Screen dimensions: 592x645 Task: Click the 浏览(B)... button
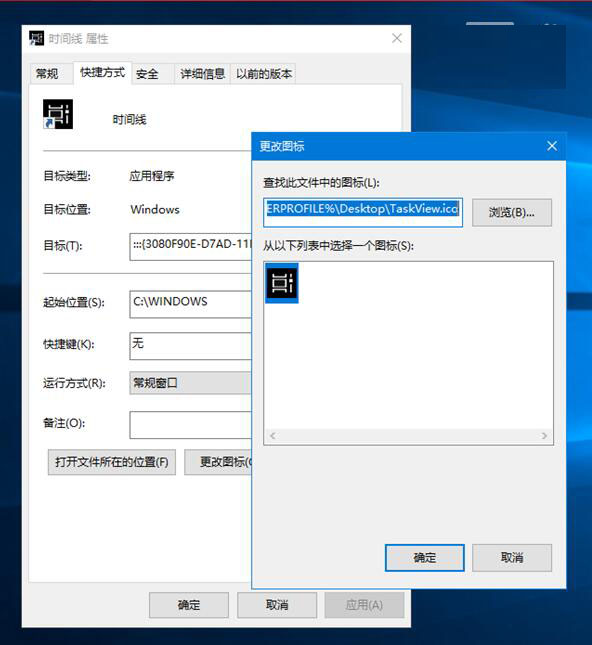512,213
